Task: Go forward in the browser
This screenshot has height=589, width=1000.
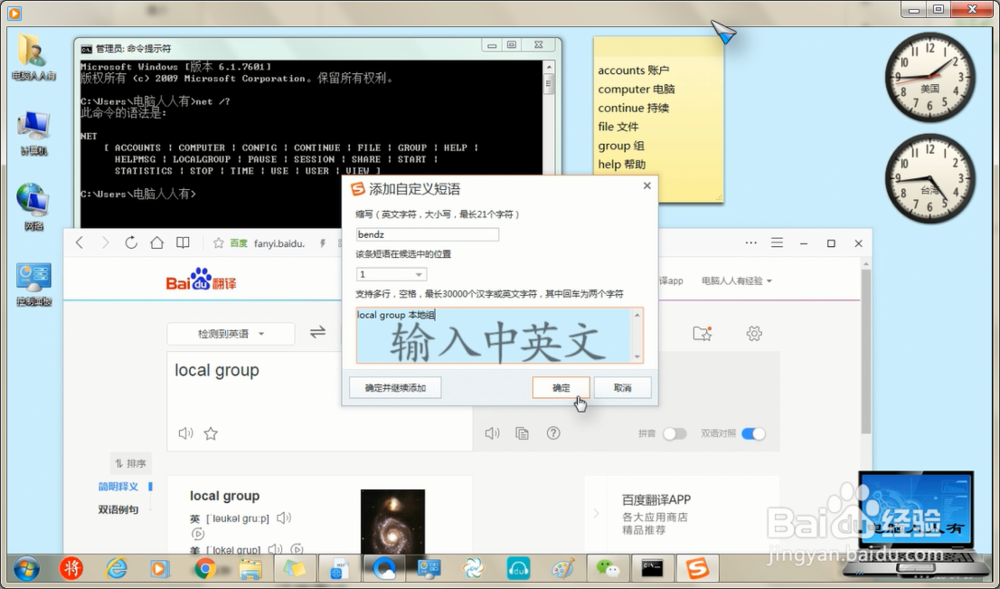Action: tap(105, 243)
